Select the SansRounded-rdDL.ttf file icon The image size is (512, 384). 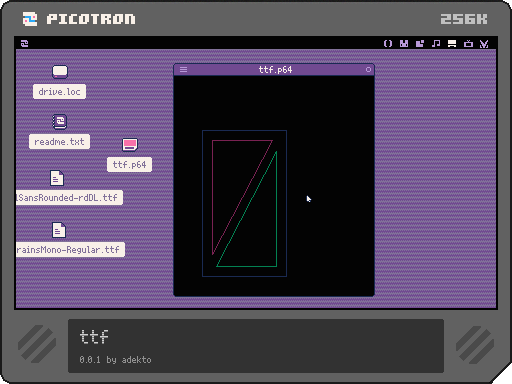point(57,178)
